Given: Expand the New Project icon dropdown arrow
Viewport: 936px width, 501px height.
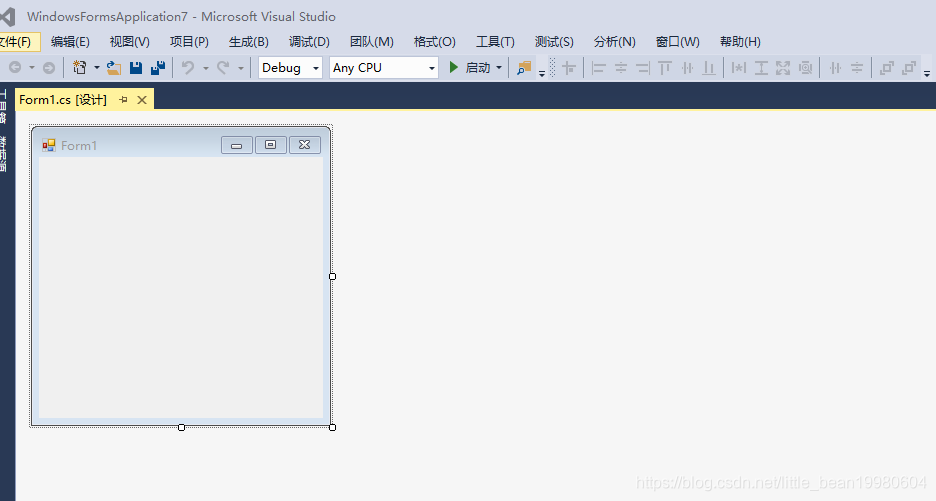Looking at the screenshot, I should pyautogui.click(x=97, y=67).
